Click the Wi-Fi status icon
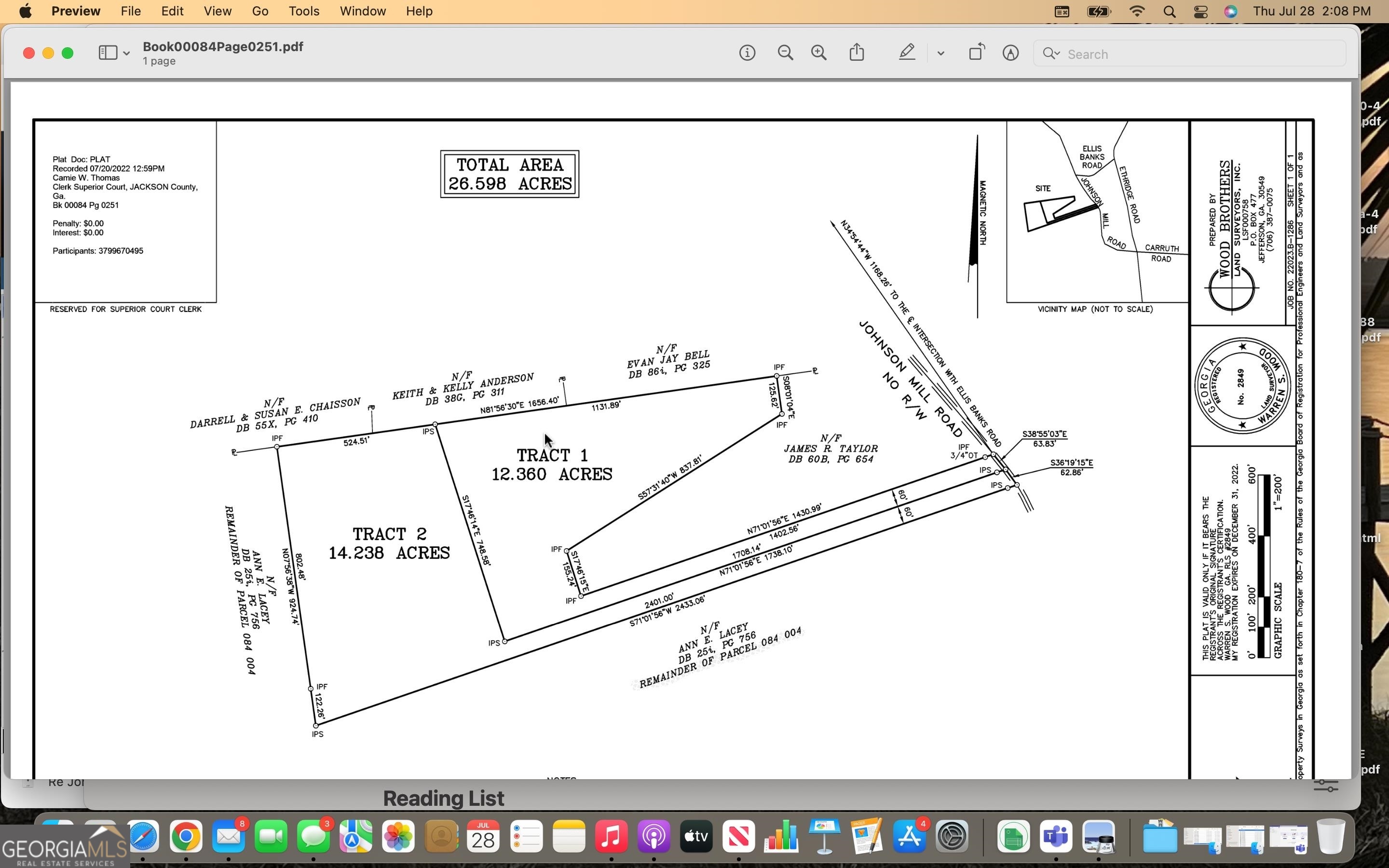Image resolution: width=1389 pixels, height=868 pixels. point(1136,12)
